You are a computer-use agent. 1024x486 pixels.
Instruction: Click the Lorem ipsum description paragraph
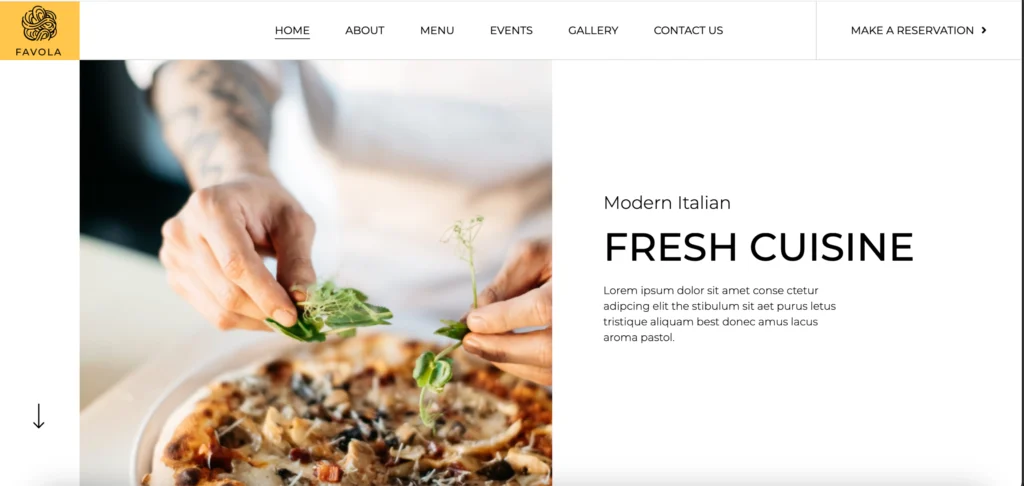click(720, 314)
